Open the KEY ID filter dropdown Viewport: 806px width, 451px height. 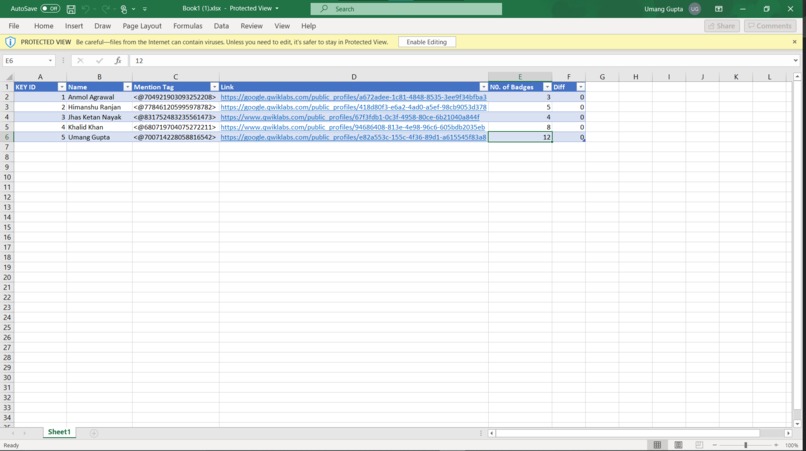pyautogui.click(x=62, y=87)
